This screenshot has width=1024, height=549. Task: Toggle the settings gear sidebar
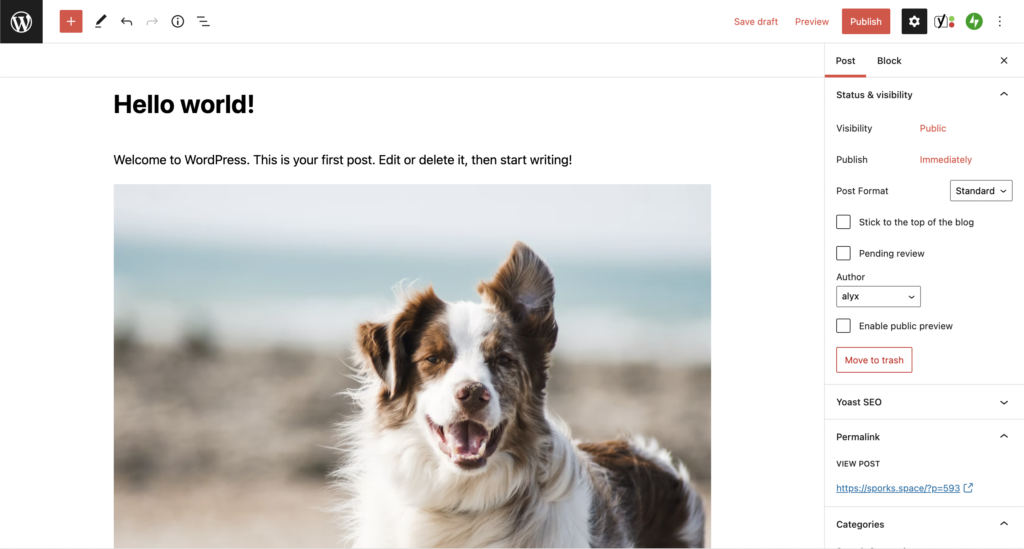point(914,22)
